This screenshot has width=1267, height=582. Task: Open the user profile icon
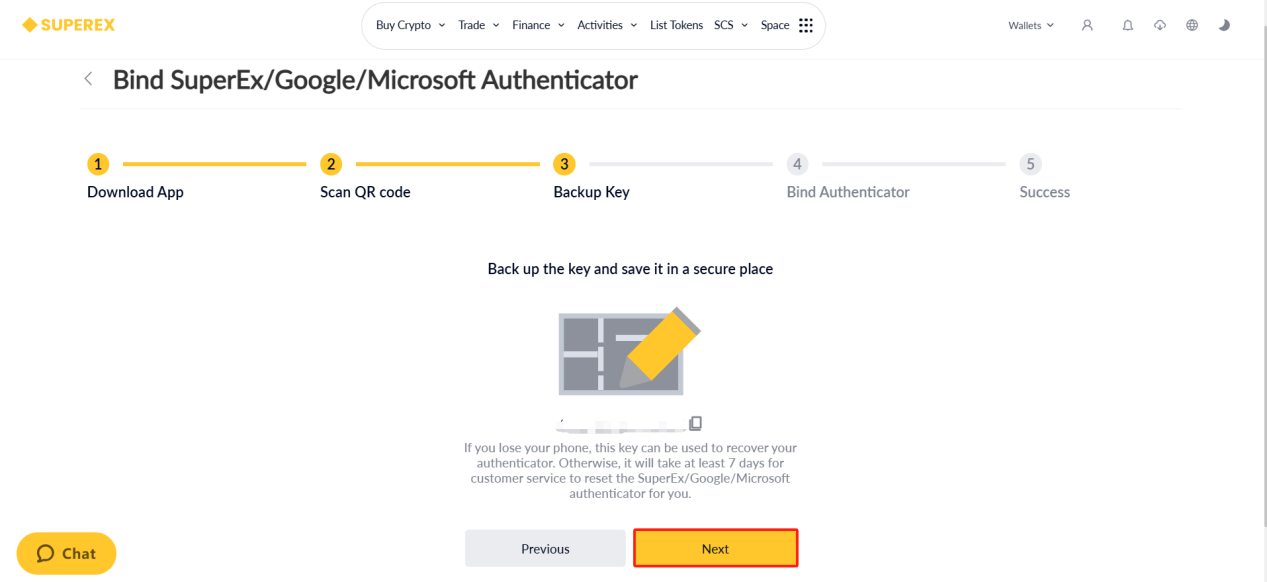coord(1087,25)
